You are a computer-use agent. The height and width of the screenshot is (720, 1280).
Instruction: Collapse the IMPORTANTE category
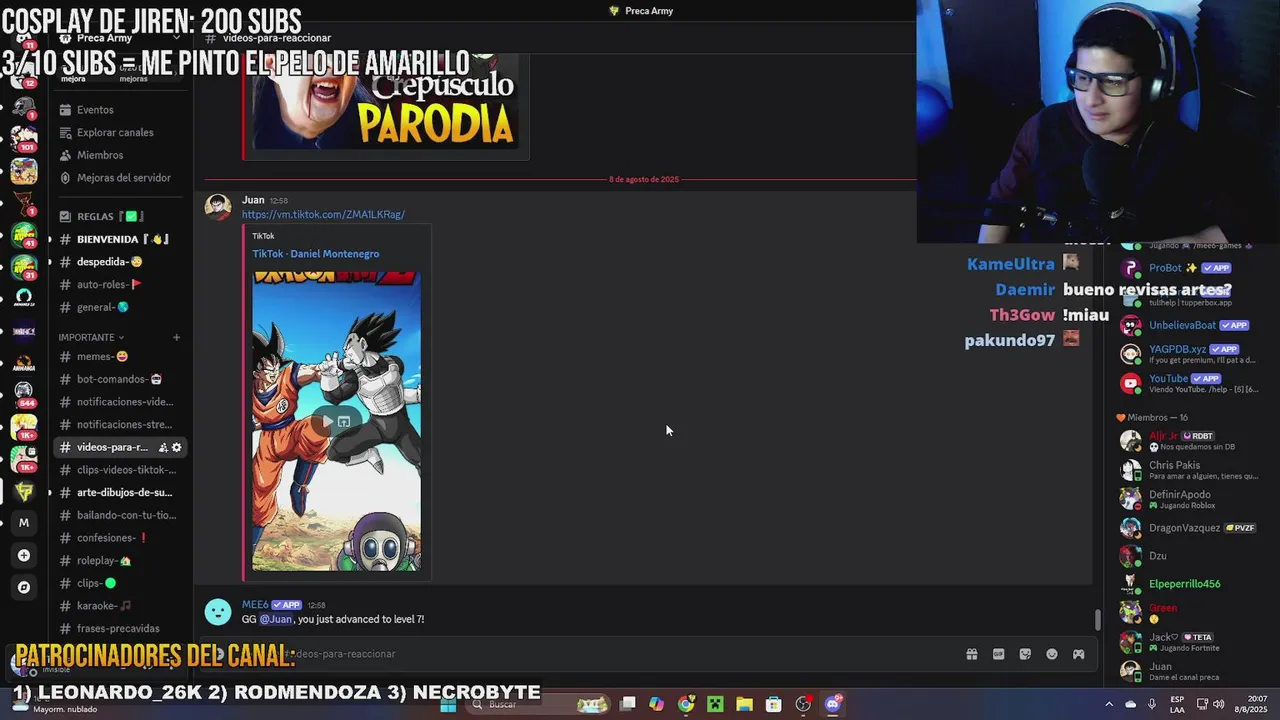(x=91, y=337)
